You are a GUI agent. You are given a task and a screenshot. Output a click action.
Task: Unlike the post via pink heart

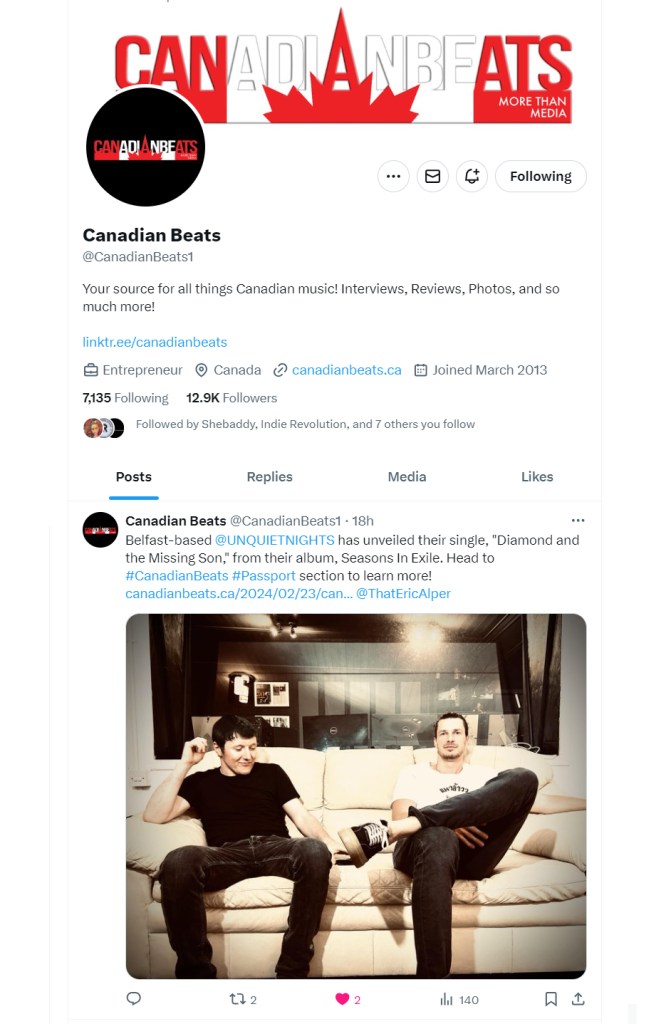pos(342,999)
